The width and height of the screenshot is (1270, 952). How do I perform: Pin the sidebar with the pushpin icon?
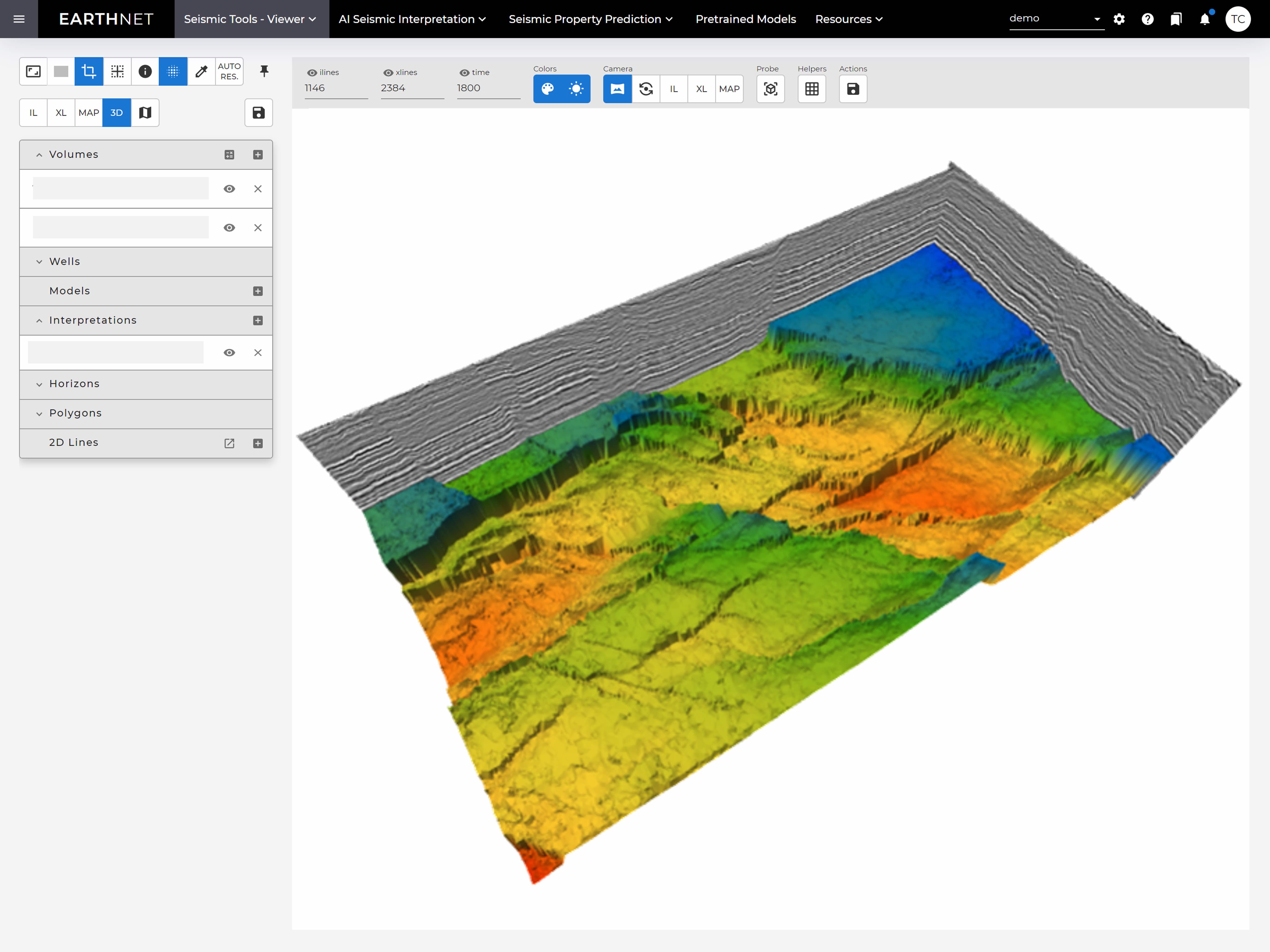[x=264, y=71]
